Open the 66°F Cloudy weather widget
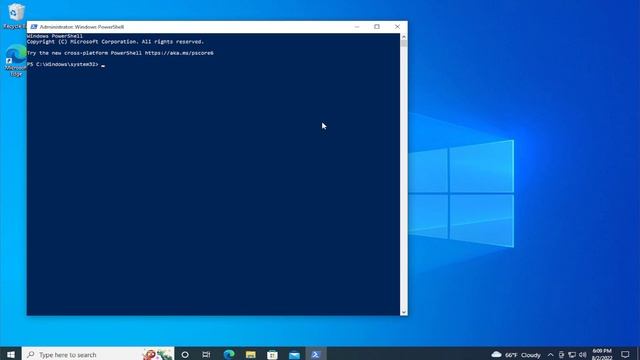This screenshot has width=640, height=360. (516, 354)
